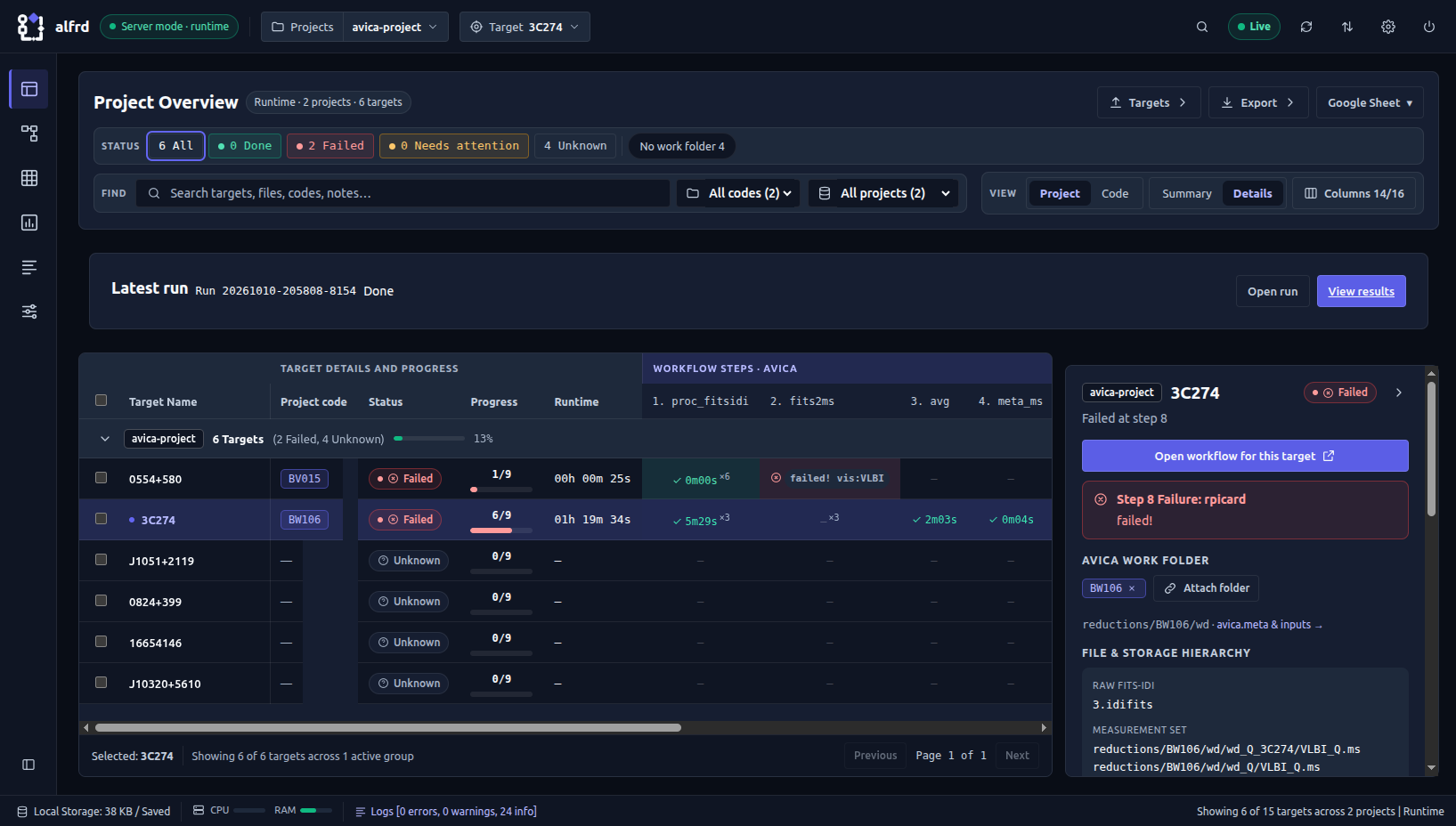Click the details panel vertical scrollbar
1456x826 pixels.
coord(1431,449)
